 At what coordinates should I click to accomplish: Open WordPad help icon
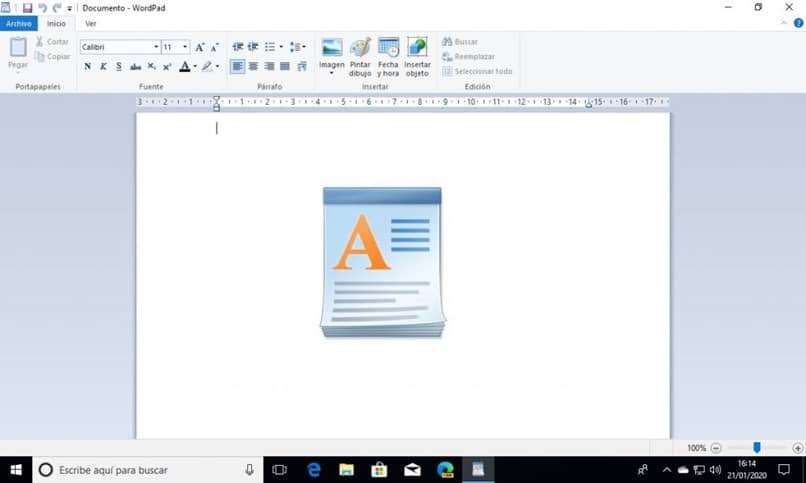[x=798, y=23]
